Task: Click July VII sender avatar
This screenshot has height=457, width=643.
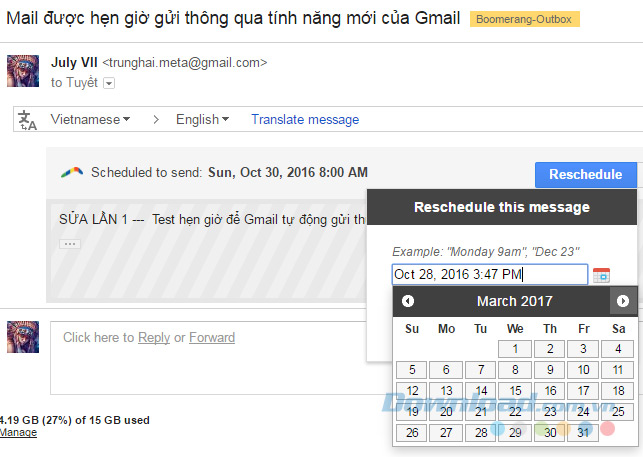Action: [23, 71]
